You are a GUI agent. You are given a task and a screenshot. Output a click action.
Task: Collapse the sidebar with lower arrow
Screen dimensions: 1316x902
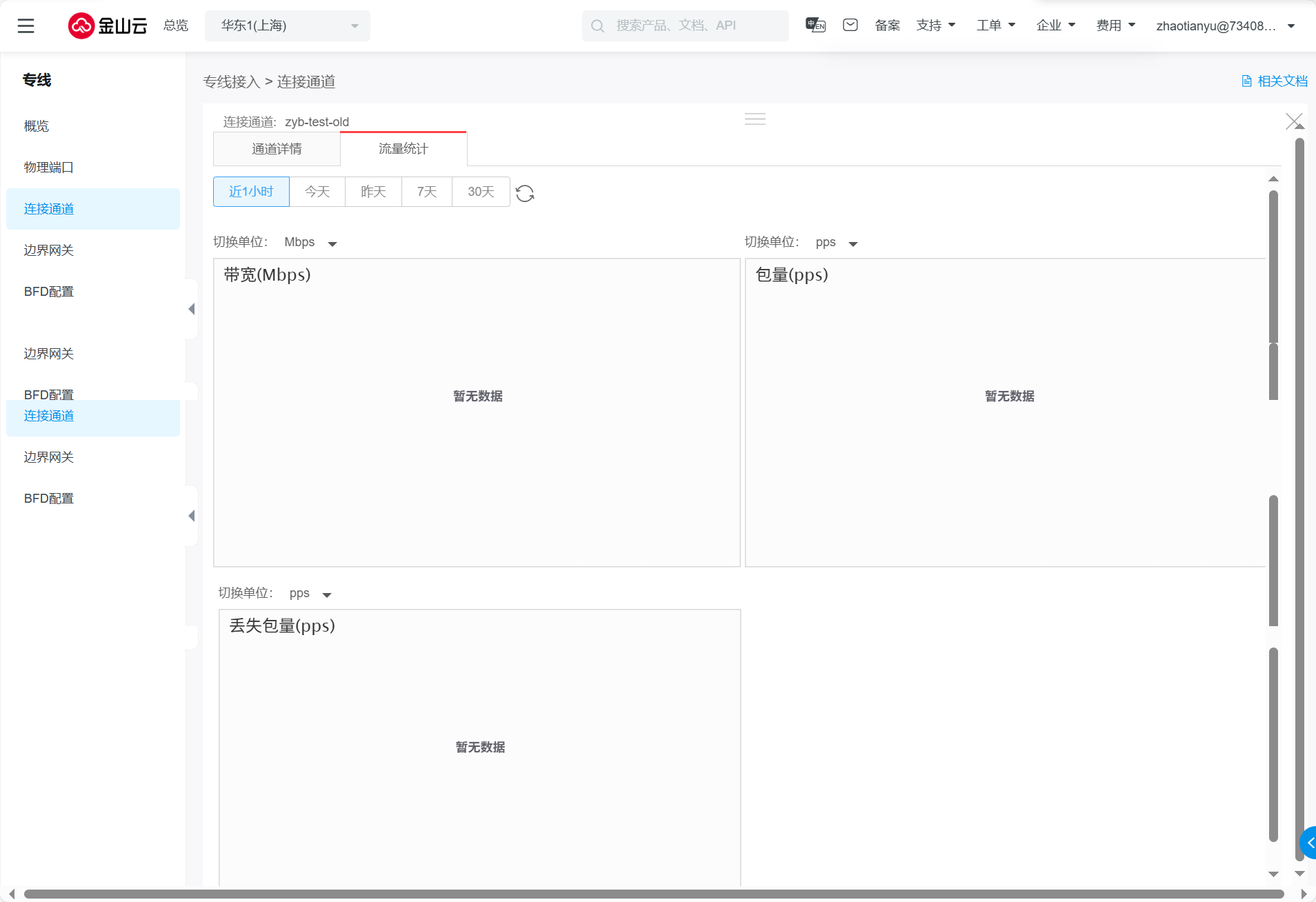[191, 516]
